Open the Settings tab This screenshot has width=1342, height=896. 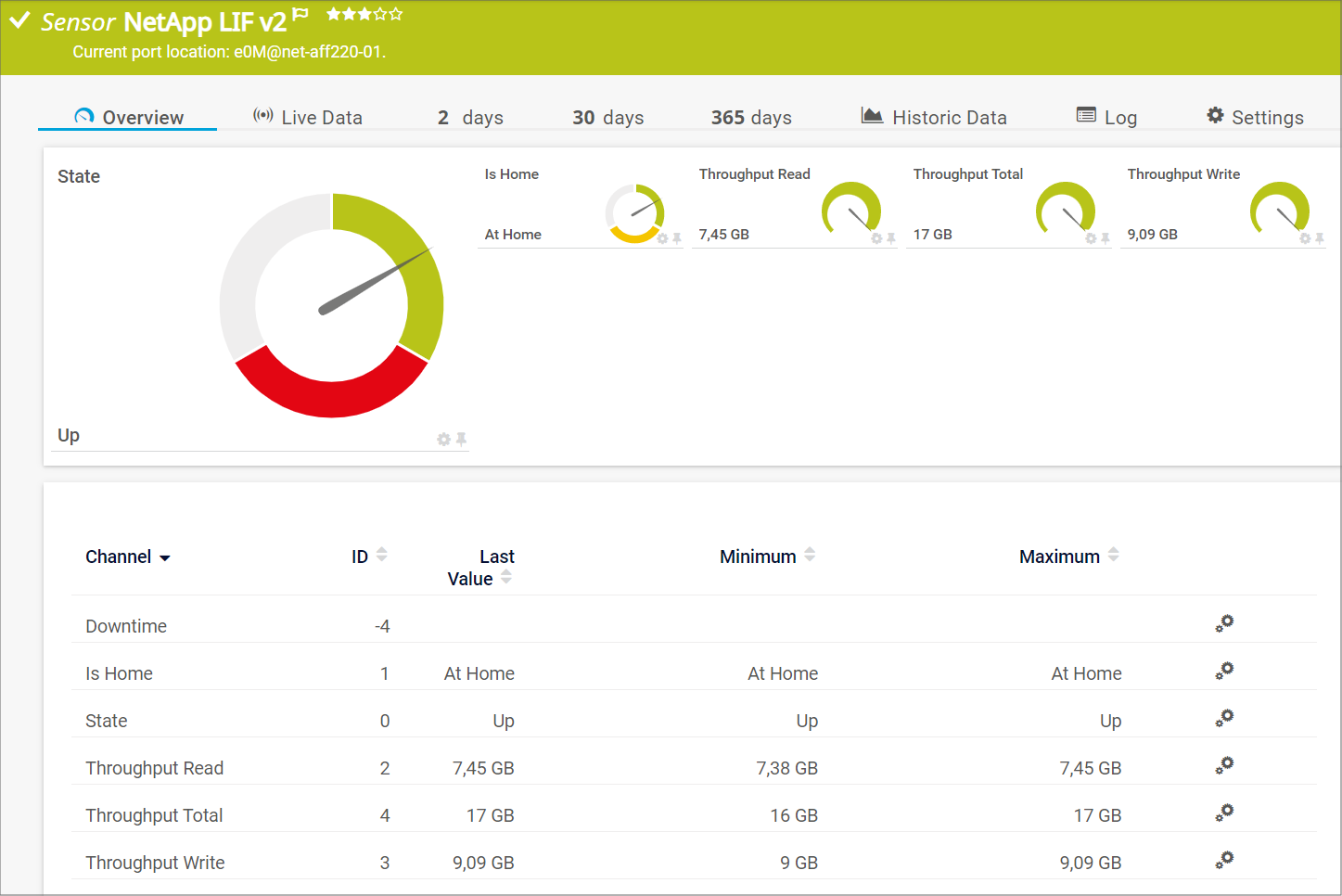1255,117
